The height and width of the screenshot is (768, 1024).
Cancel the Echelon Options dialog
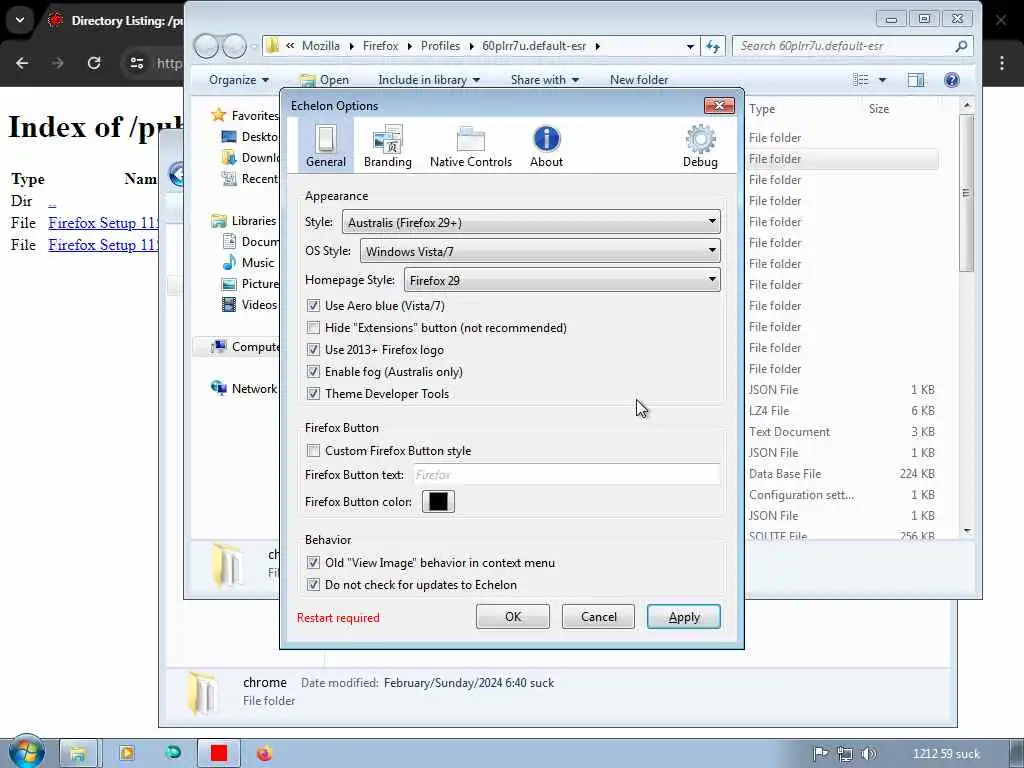[x=598, y=616]
